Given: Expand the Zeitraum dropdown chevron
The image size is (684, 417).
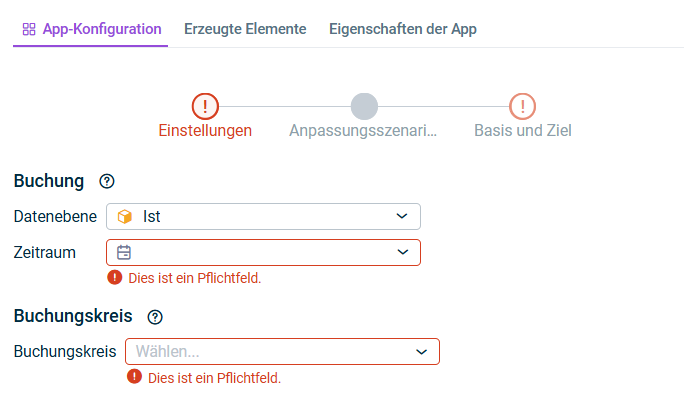Looking at the screenshot, I should click(402, 252).
